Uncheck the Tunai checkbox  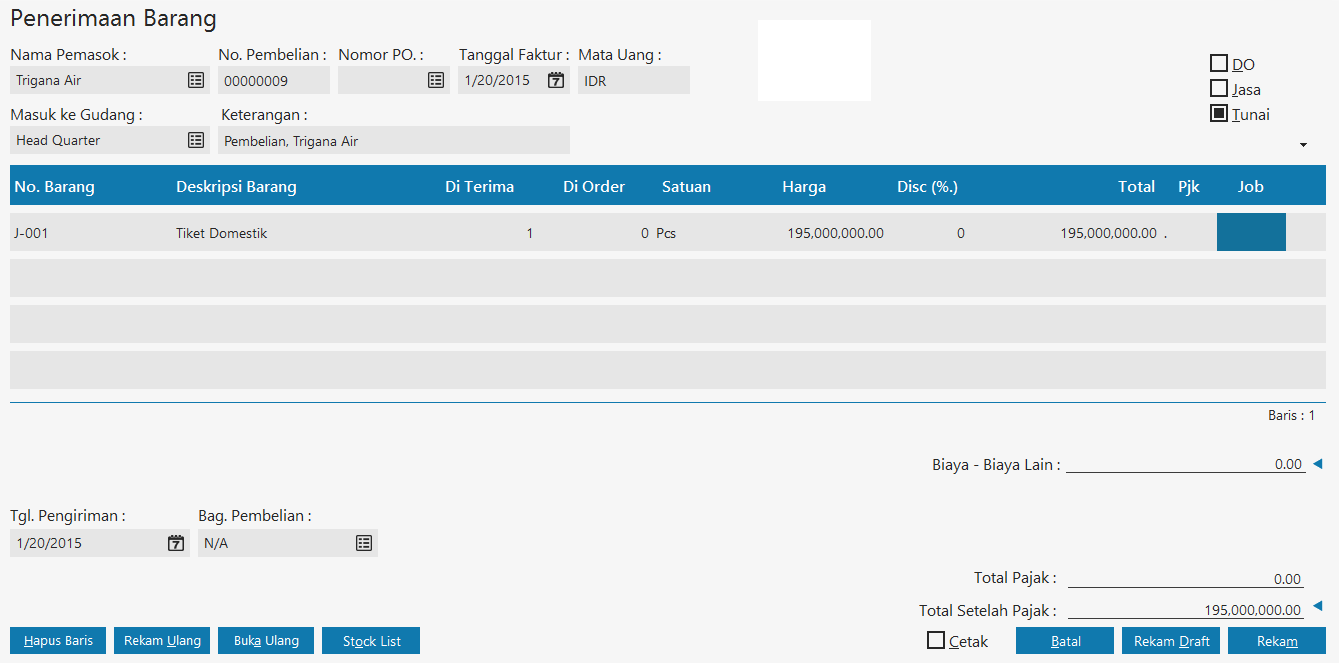[1219, 114]
